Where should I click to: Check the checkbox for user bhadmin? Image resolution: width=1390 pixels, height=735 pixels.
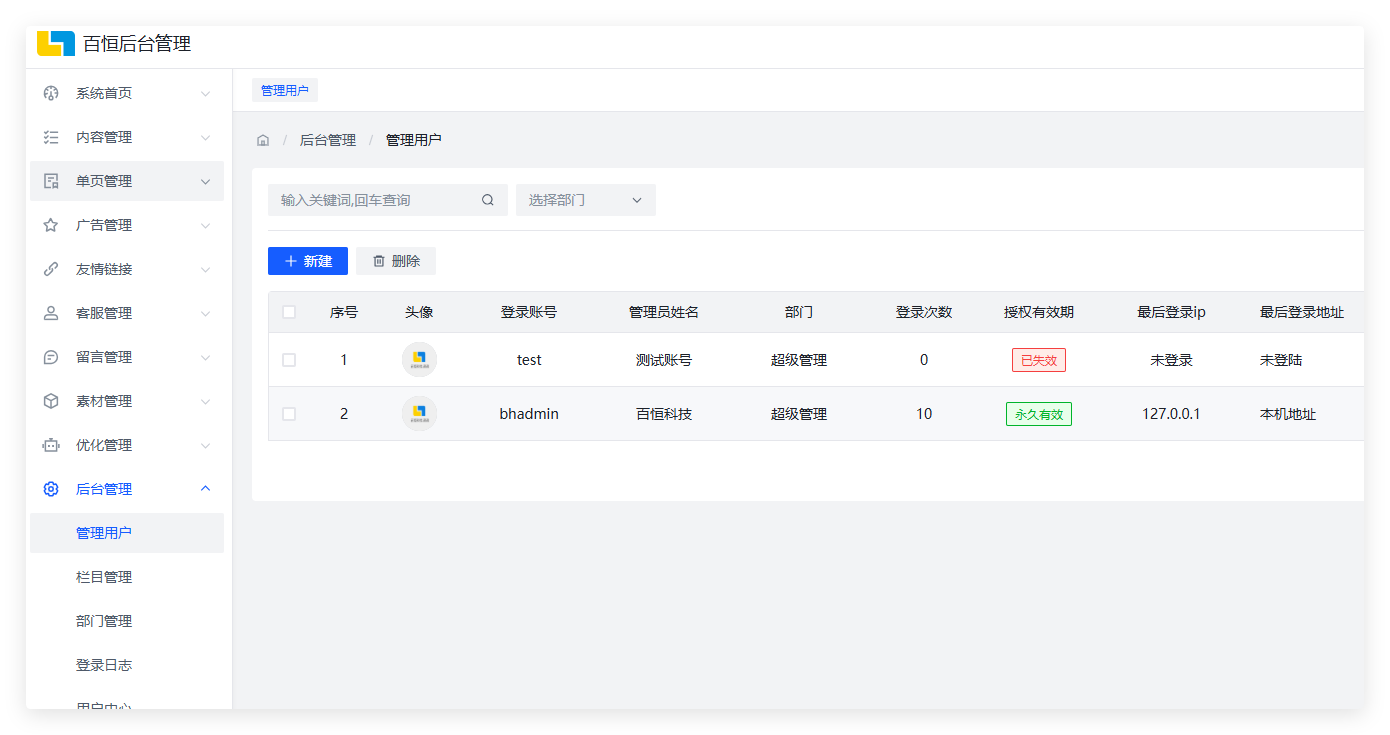(289, 413)
